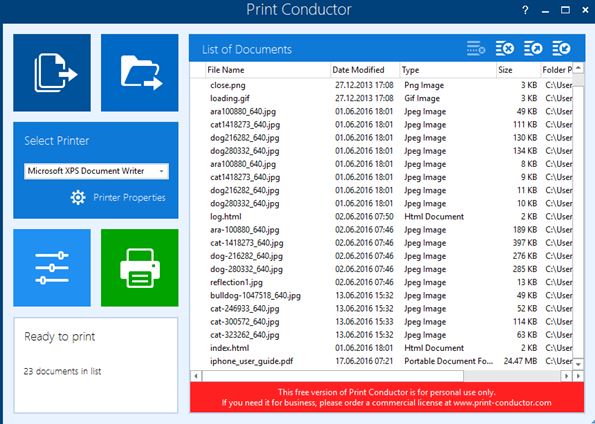Image resolution: width=595 pixels, height=424 pixels.
Task: Select cat-300572_640.jpg file
Action: pyautogui.click(x=381, y=322)
